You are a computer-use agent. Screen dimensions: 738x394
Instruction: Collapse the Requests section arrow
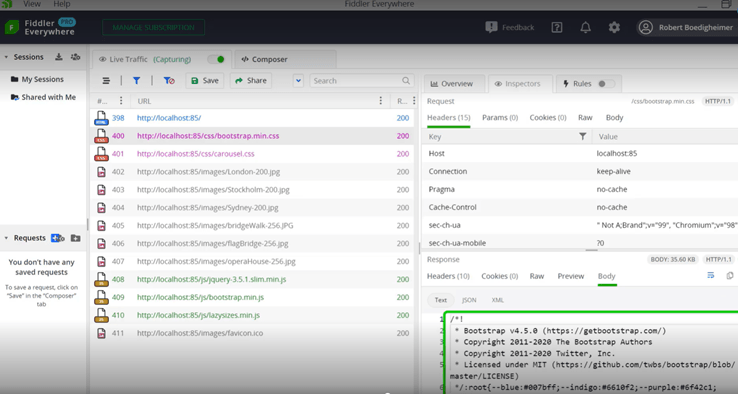click(x=6, y=238)
